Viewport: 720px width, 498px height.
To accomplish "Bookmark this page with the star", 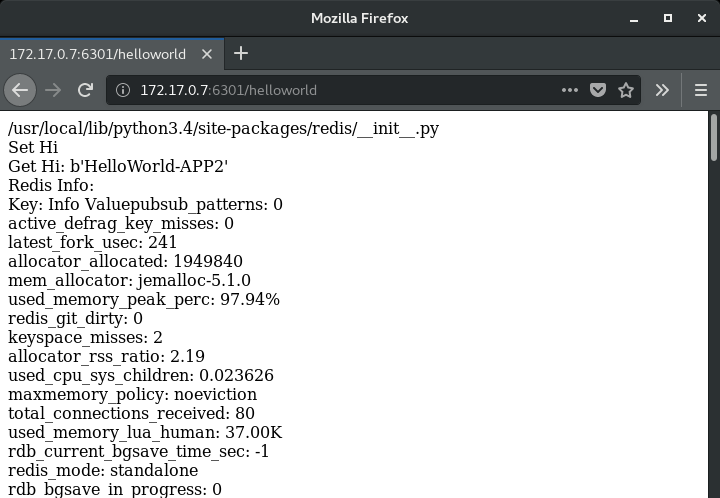I will click(626, 90).
